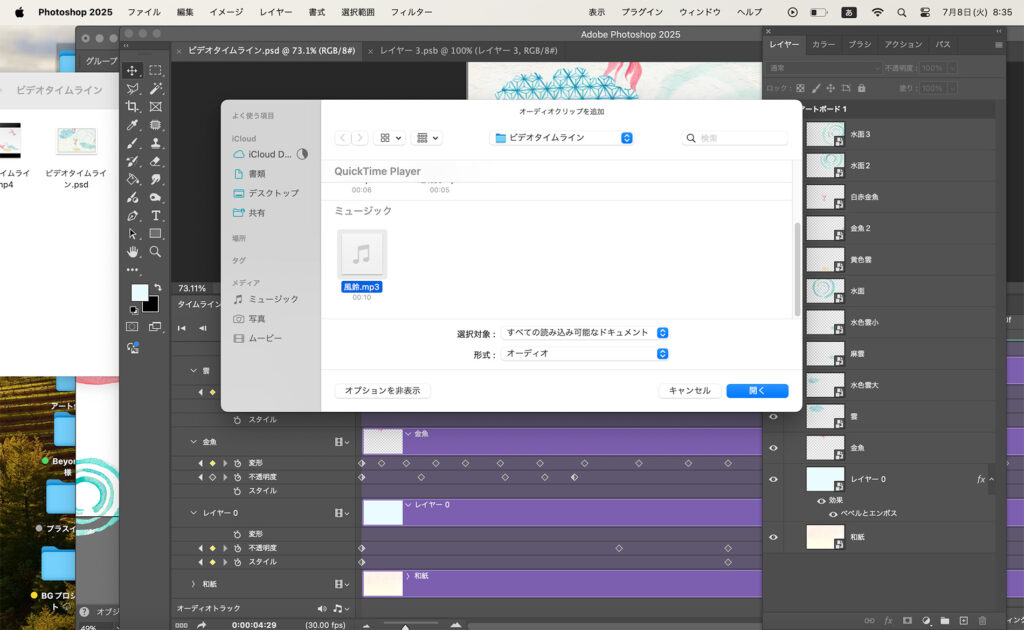Open the ファイル menu
Image resolution: width=1024 pixels, height=630 pixels.
pyautogui.click(x=144, y=12)
